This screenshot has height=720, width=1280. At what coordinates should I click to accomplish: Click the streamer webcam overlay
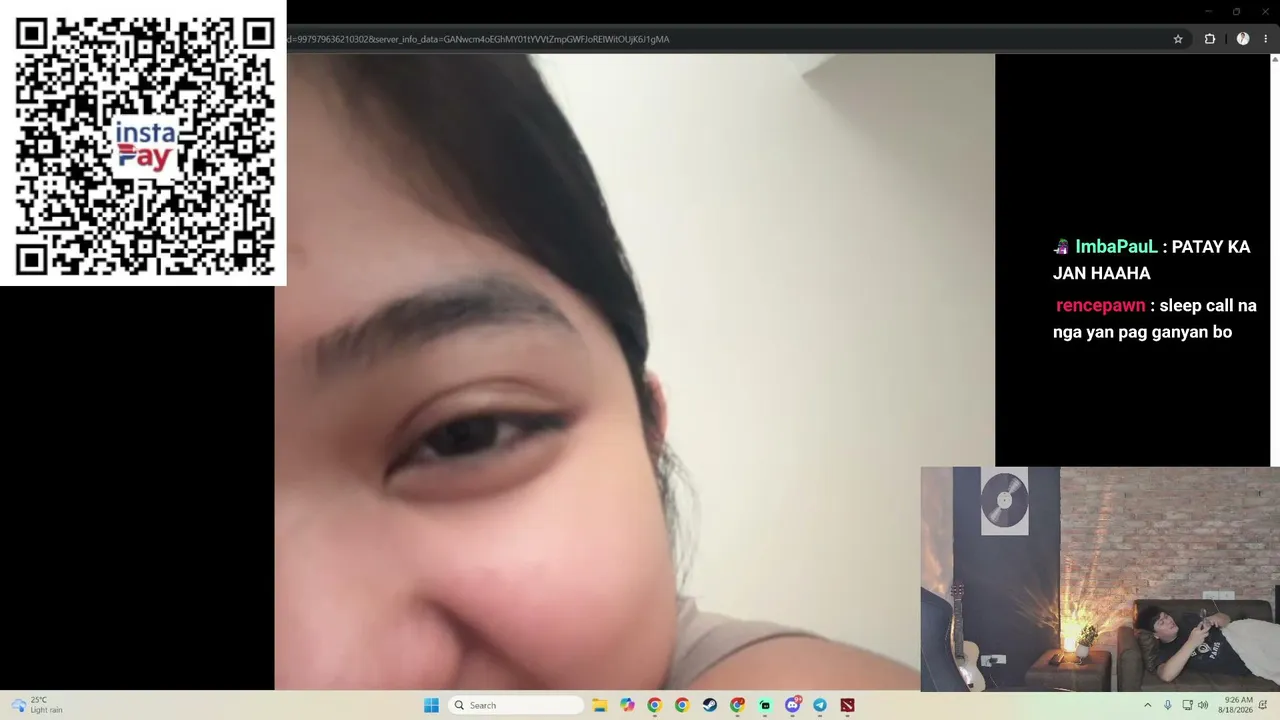coord(1100,579)
